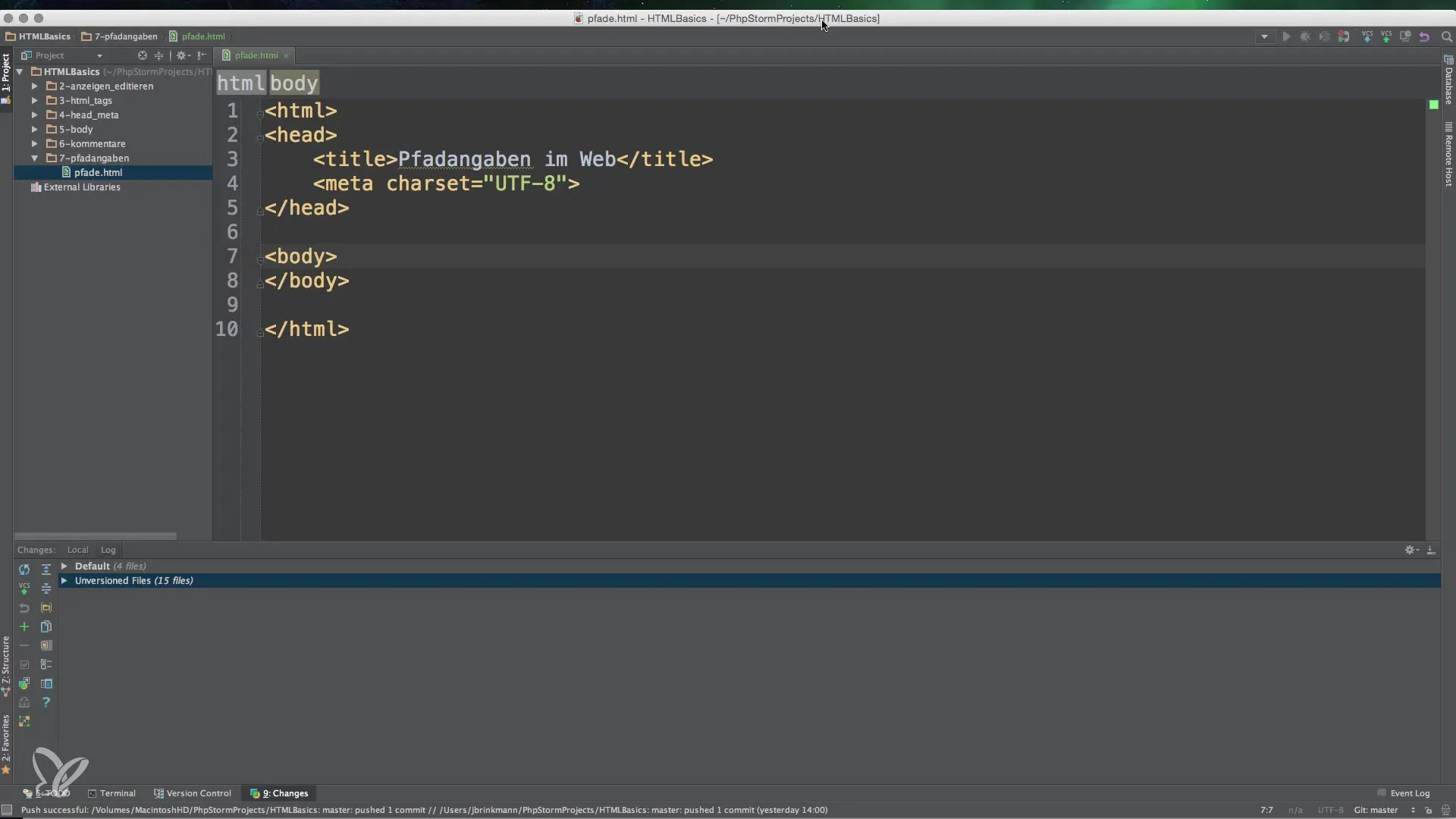Toggle PHP debug connection listener icon
Screen dimensions: 1456x819
coord(1344,36)
